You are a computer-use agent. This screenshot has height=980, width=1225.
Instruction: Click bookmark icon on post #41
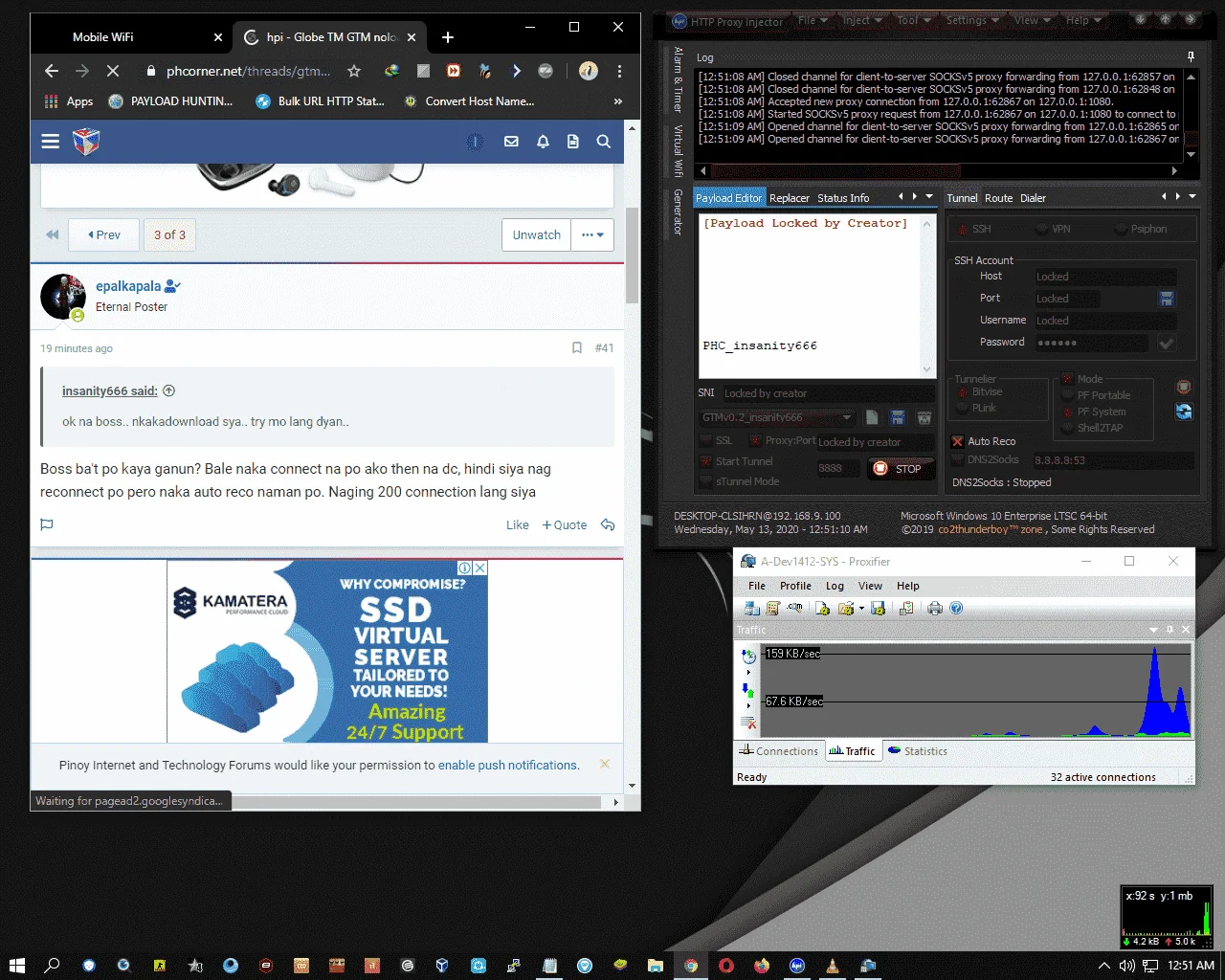[x=576, y=348]
